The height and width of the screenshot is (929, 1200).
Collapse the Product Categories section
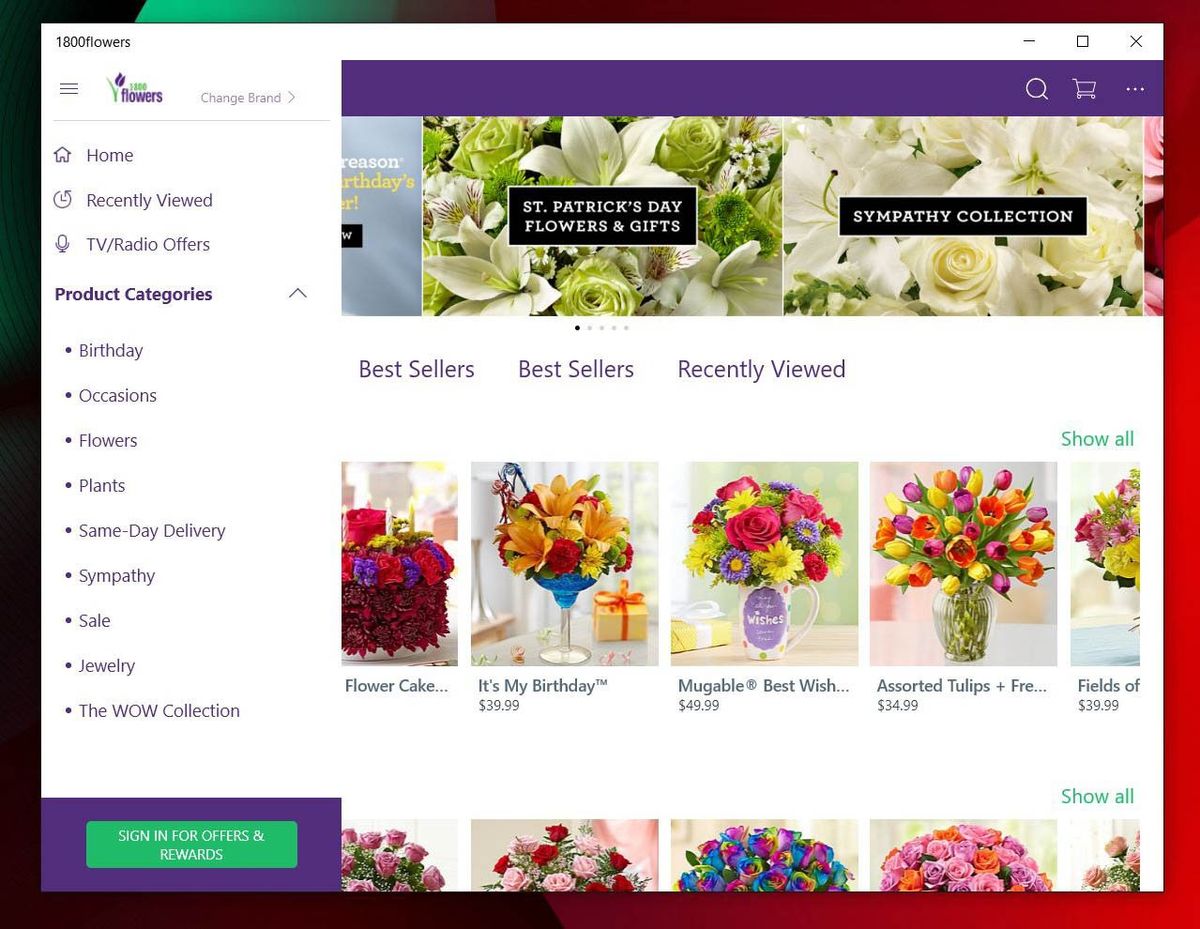pos(297,293)
